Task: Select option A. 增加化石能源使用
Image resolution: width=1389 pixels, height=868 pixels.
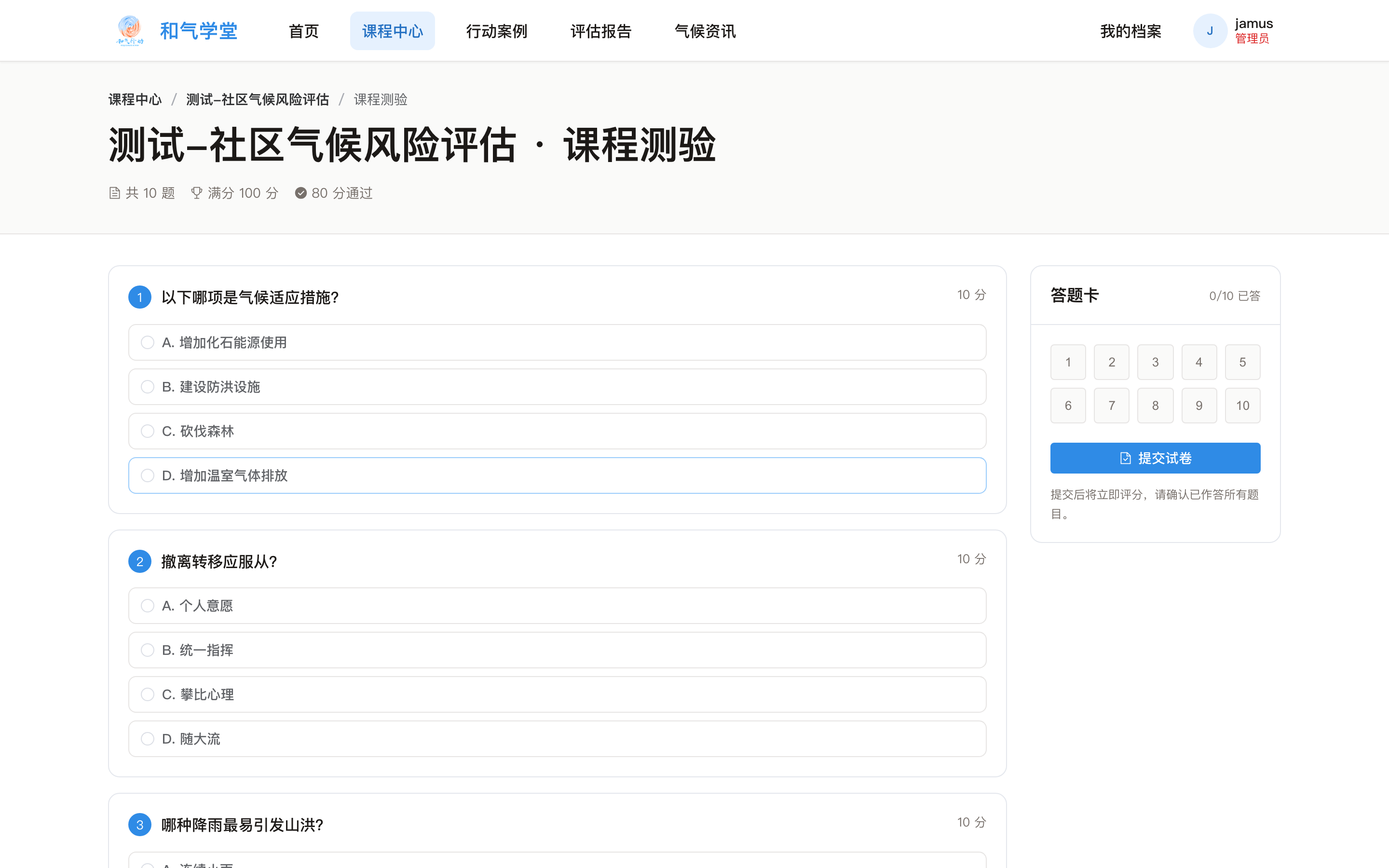Action: pyautogui.click(x=557, y=342)
